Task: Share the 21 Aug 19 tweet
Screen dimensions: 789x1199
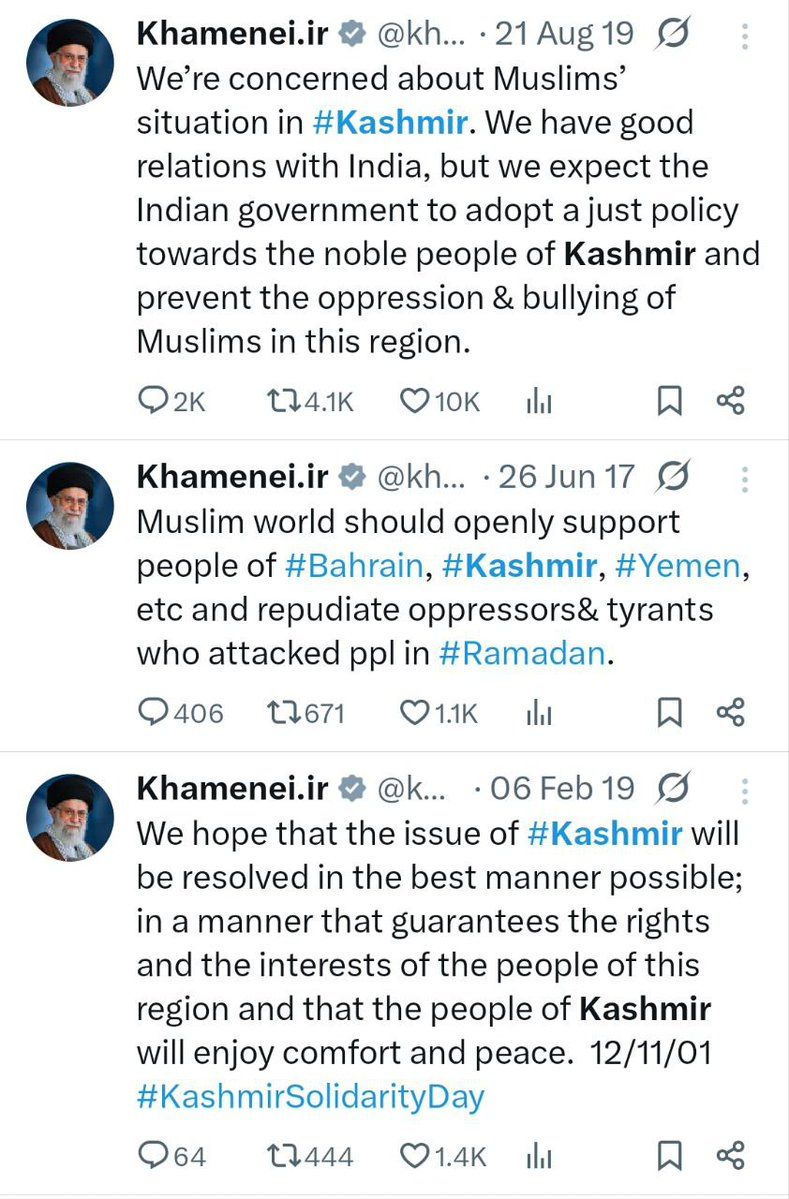Action: coord(731,401)
